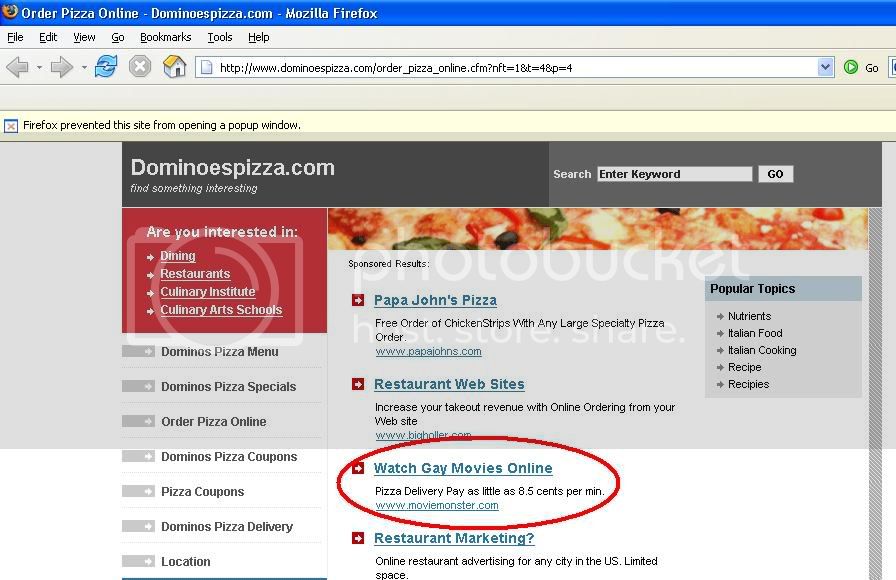Select Dominos Pizza Specials in sidebar

(x=229, y=386)
